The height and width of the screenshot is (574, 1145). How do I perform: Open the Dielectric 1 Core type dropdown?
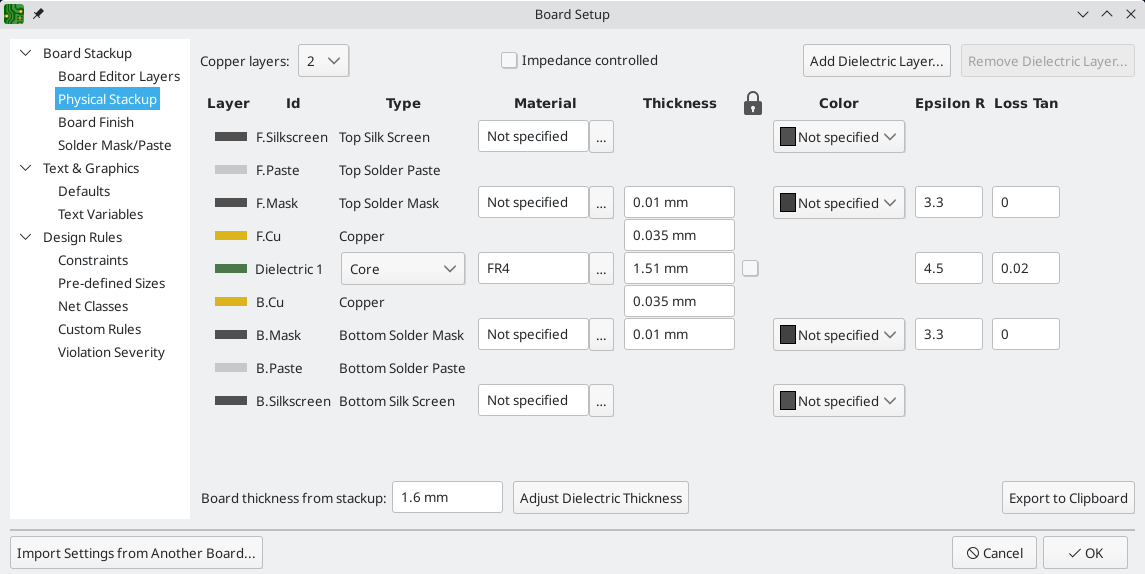pos(403,269)
